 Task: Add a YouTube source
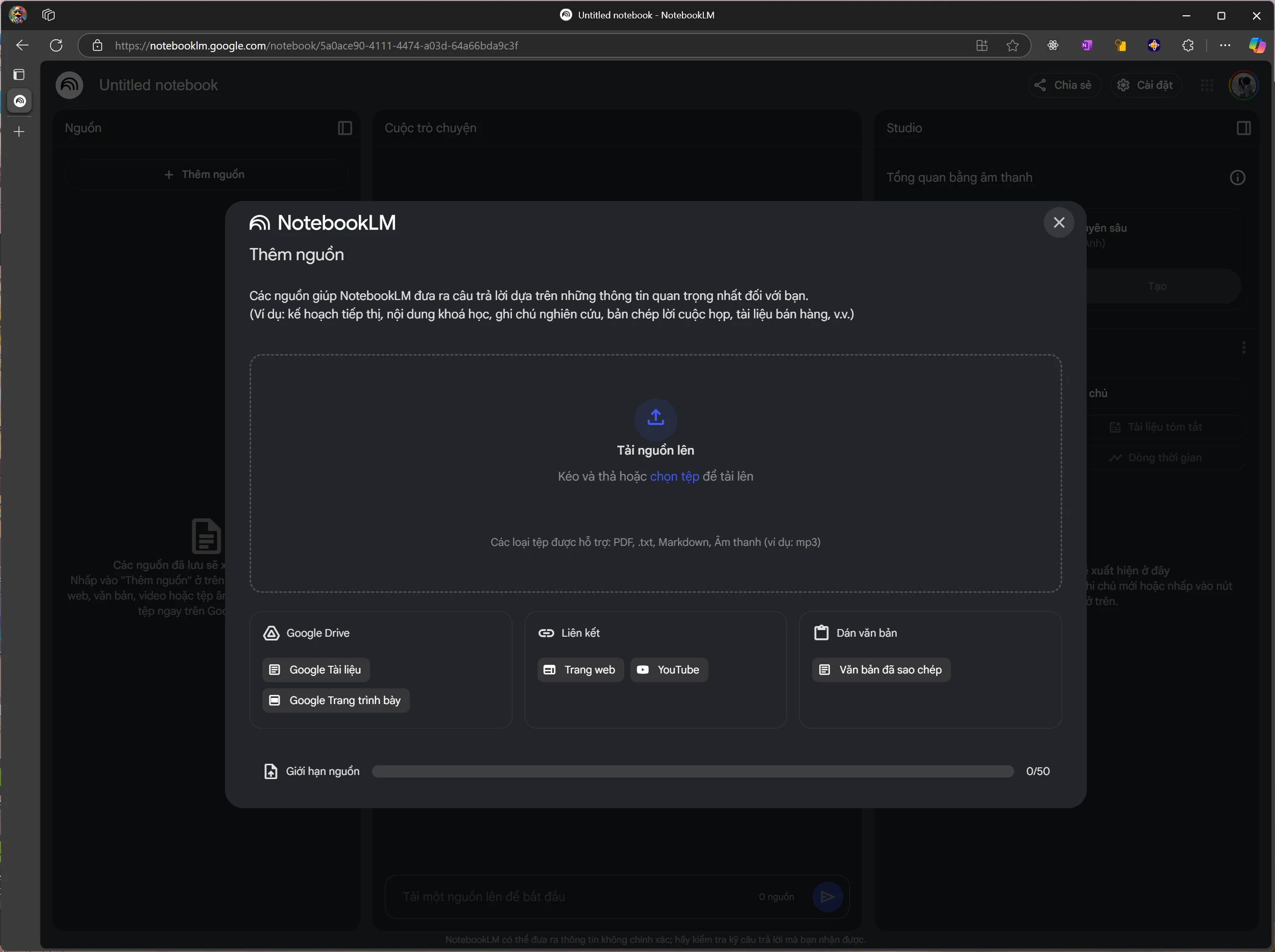(x=669, y=670)
